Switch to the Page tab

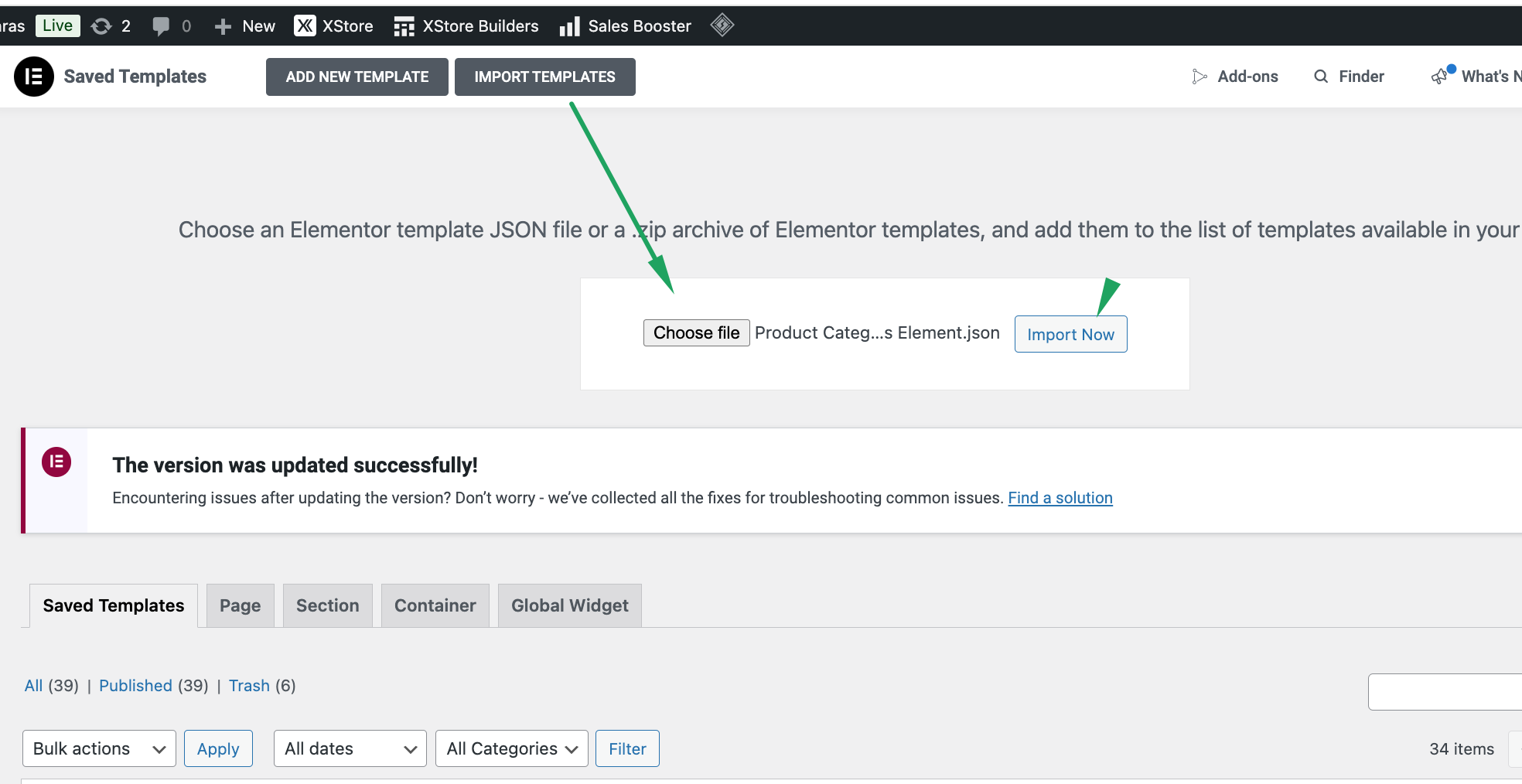[x=240, y=605]
